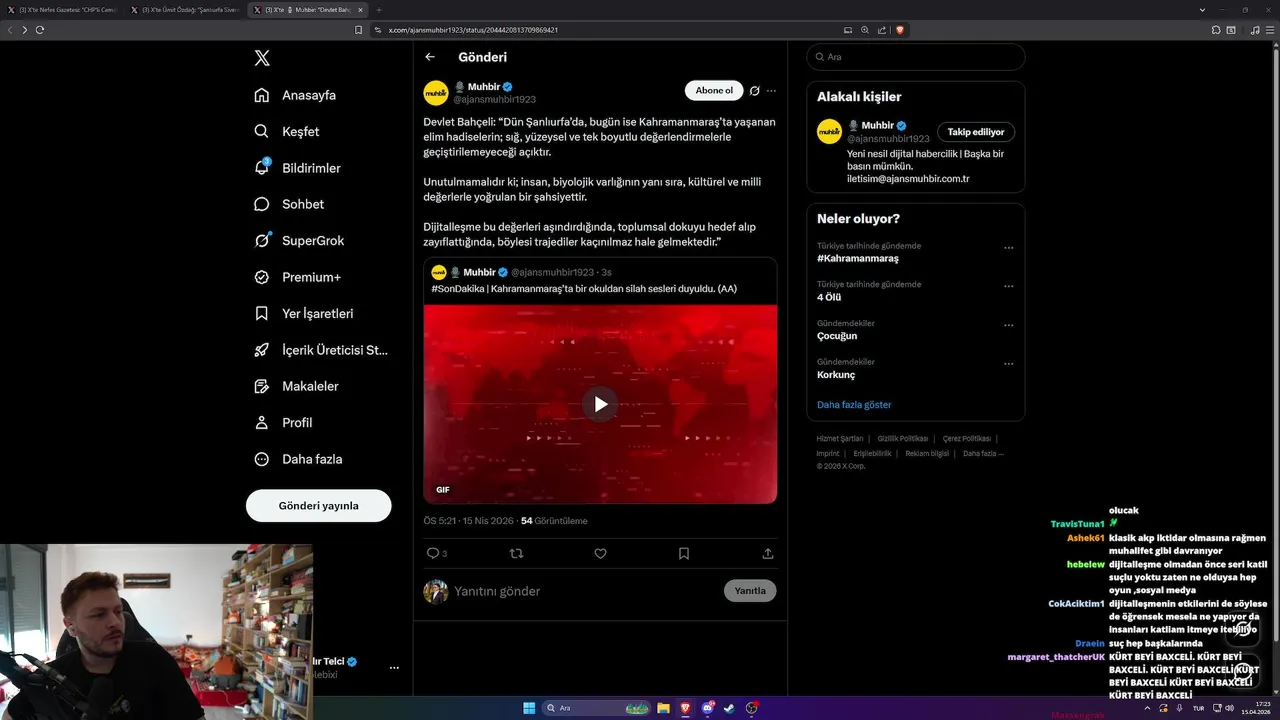Click the bookmark page icon in address bar
The height and width of the screenshot is (720, 1280).
(359, 30)
